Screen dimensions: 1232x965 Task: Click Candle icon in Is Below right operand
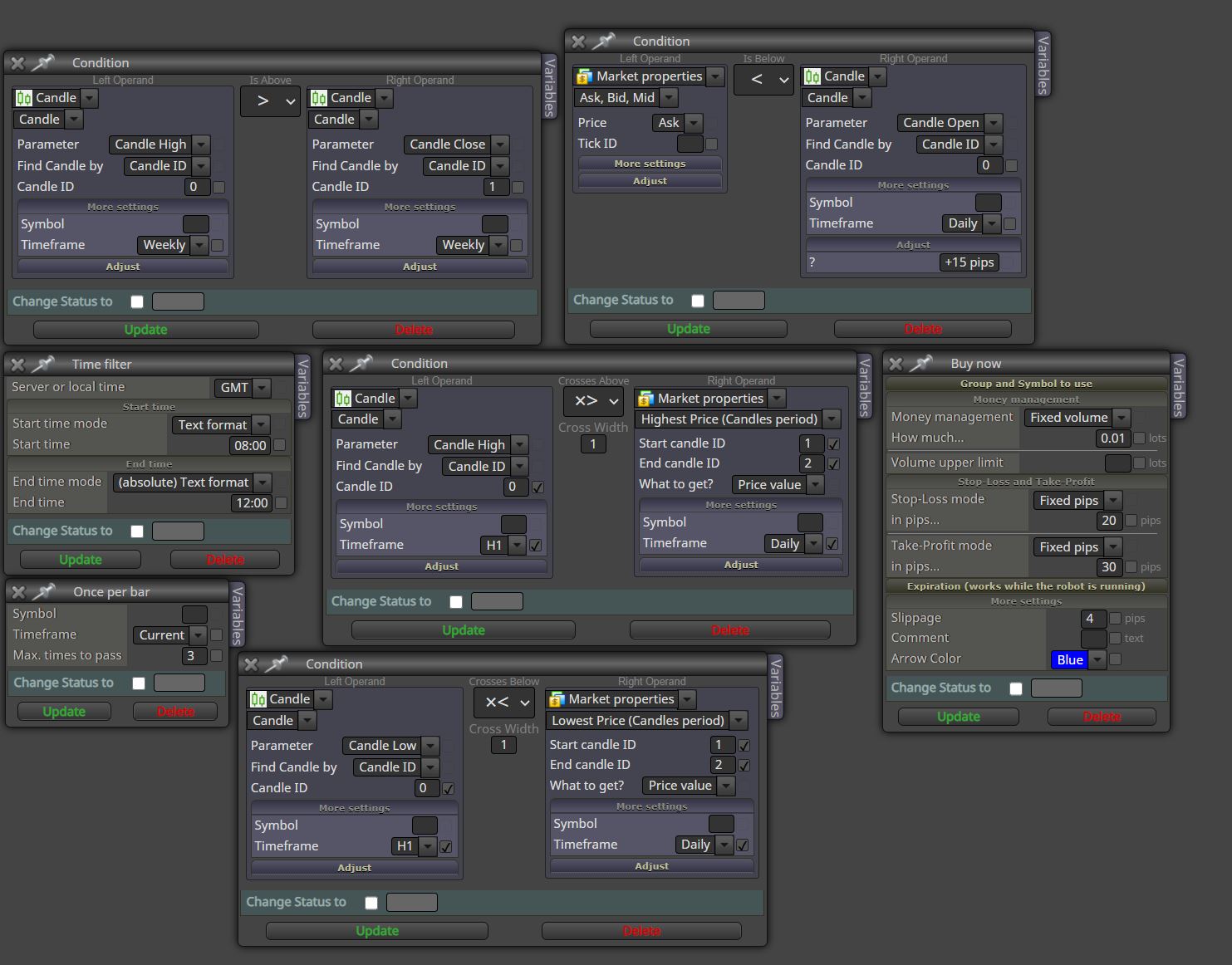(x=812, y=76)
